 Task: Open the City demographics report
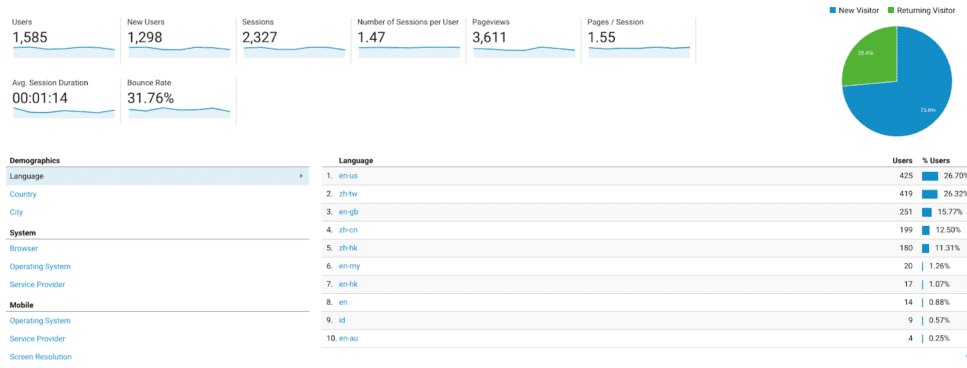tap(15, 212)
